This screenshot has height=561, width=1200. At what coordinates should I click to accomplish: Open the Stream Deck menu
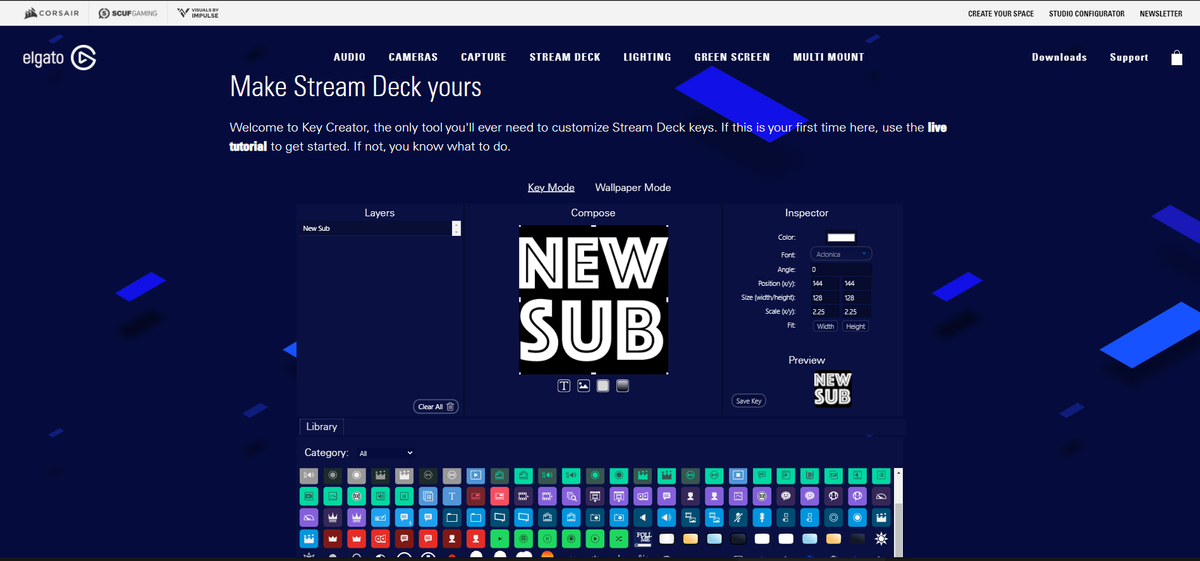[565, 57]
